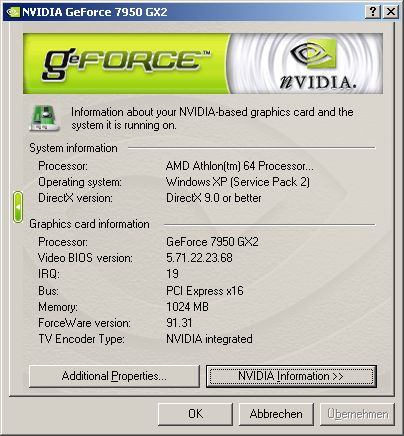Click the truncated AMD Athlon processor text
The width and height of the screenshot is (404, 436).
click(240, 166)
